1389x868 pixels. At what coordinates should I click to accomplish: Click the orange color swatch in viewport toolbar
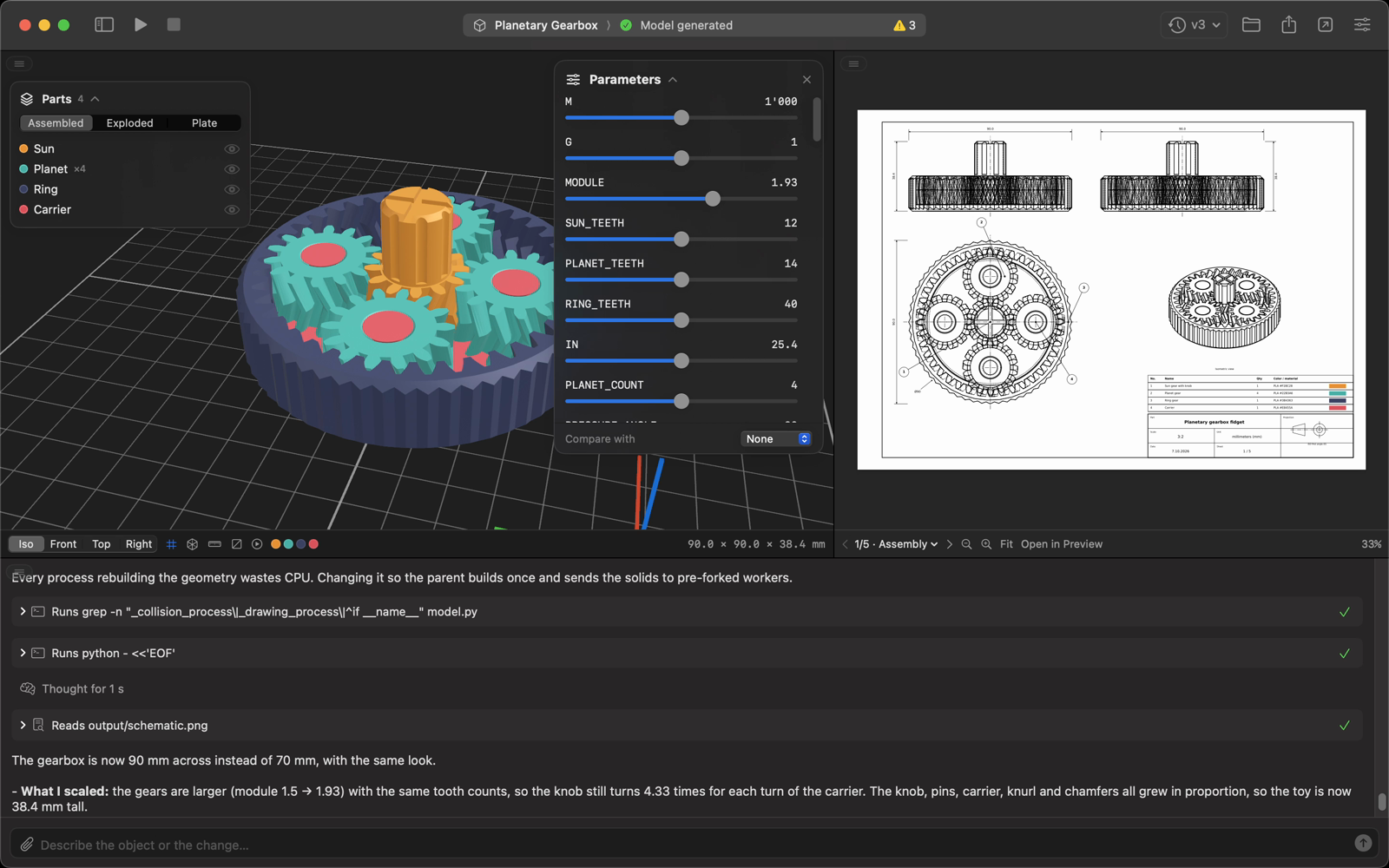click(x=275, y=544)
